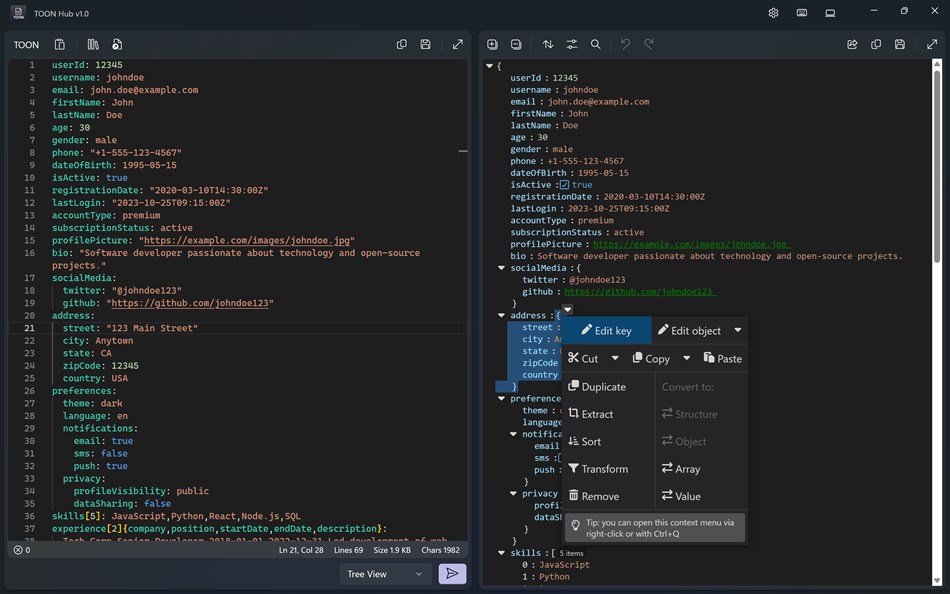Open the transform filter tool icon
Screen dimensions: 950x594
pyautogui.click(x=571, y=44)
